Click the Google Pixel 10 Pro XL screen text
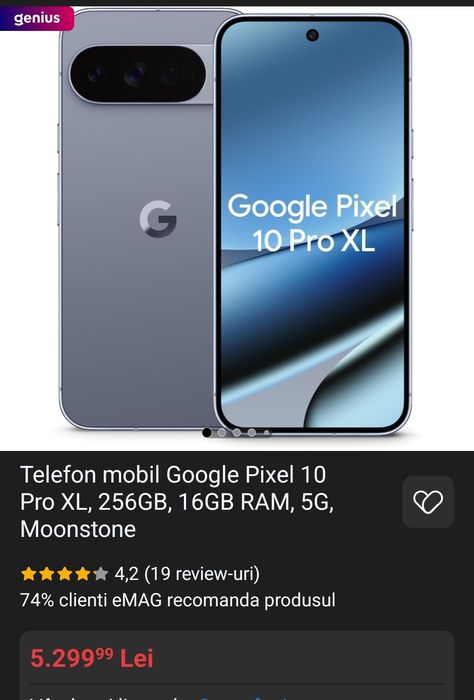Image resolution: width=474 pixels, height=700 pixels. [x=312, y=223]
